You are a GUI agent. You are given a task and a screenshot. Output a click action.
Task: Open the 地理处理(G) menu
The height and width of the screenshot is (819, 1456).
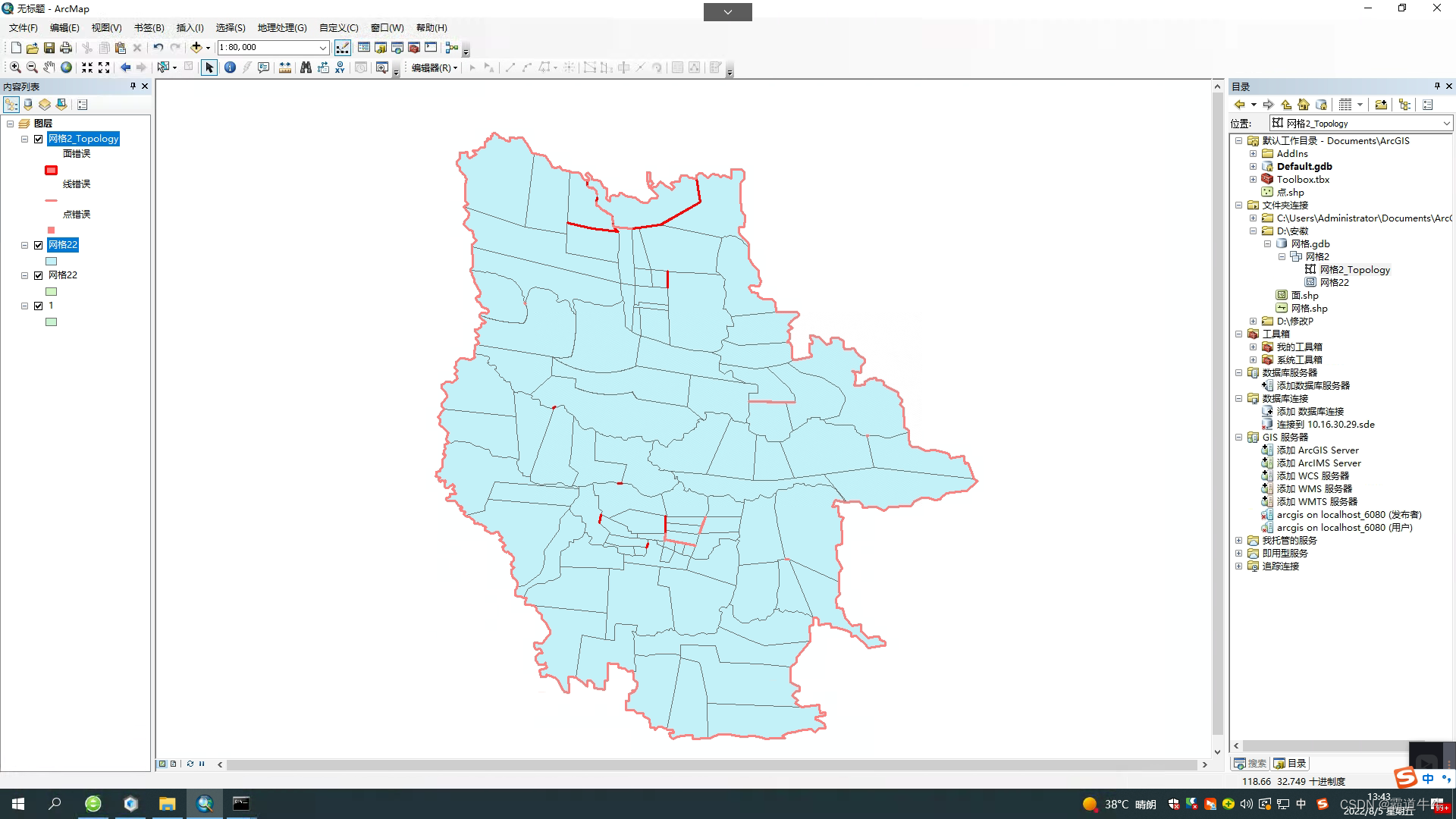point(281,28)
